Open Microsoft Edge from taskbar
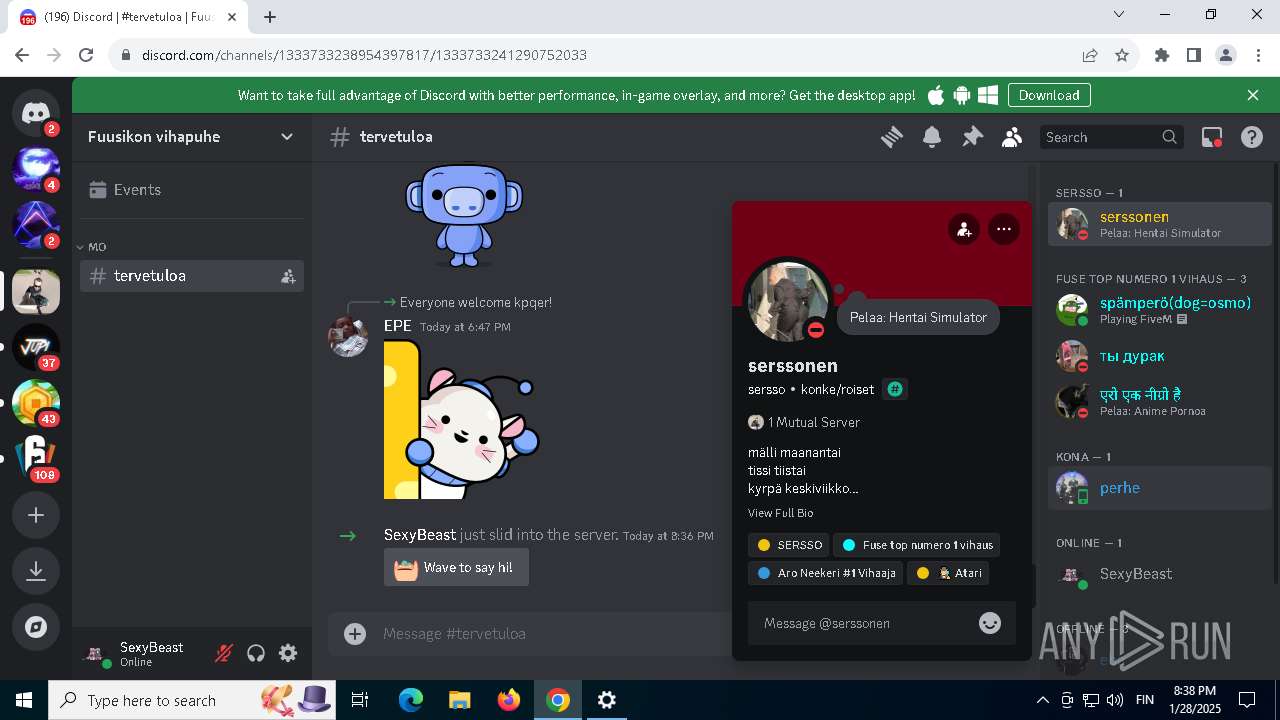This screenshot has height=720, width=1280. coord(411,700)
